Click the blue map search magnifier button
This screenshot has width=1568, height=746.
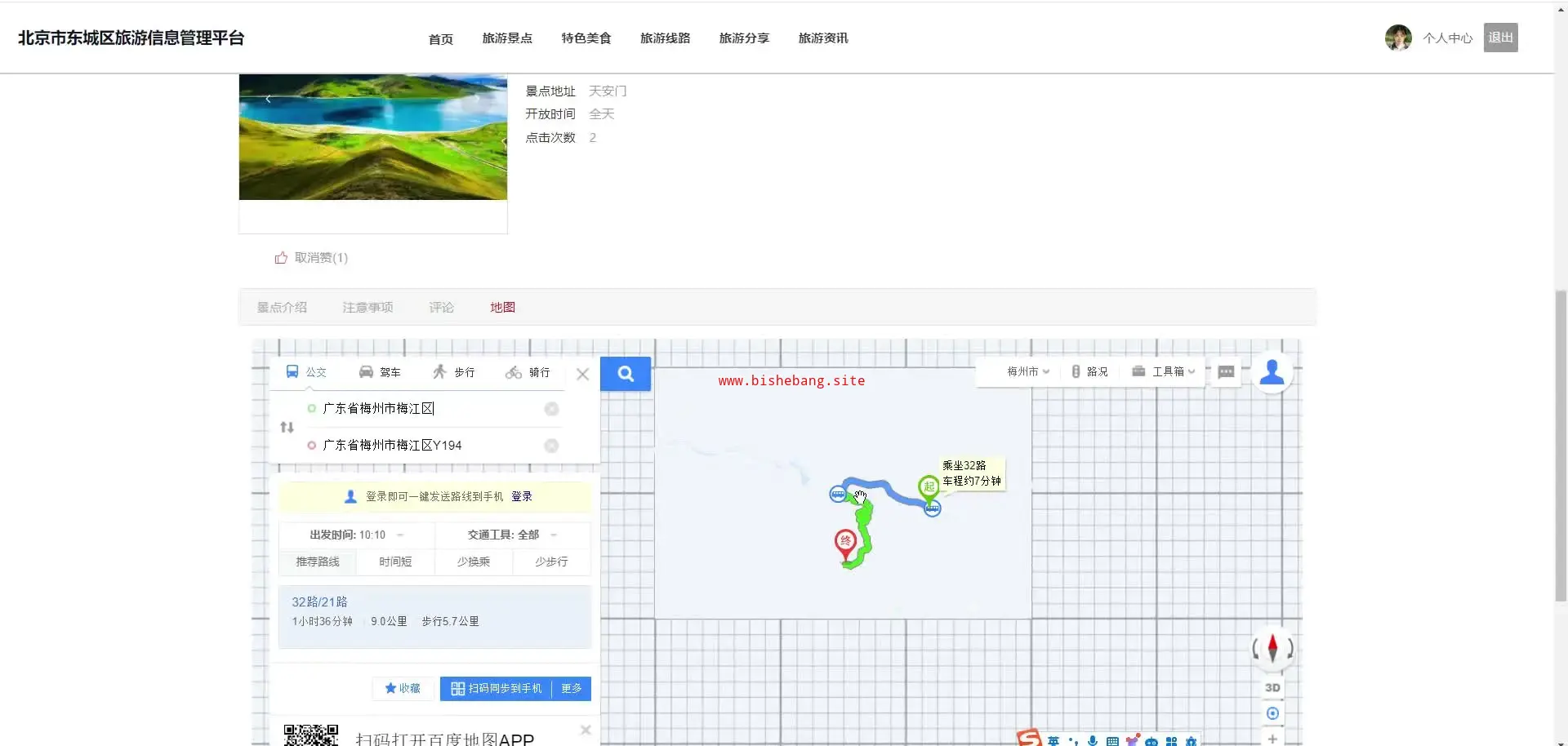(x=626, y=374)
